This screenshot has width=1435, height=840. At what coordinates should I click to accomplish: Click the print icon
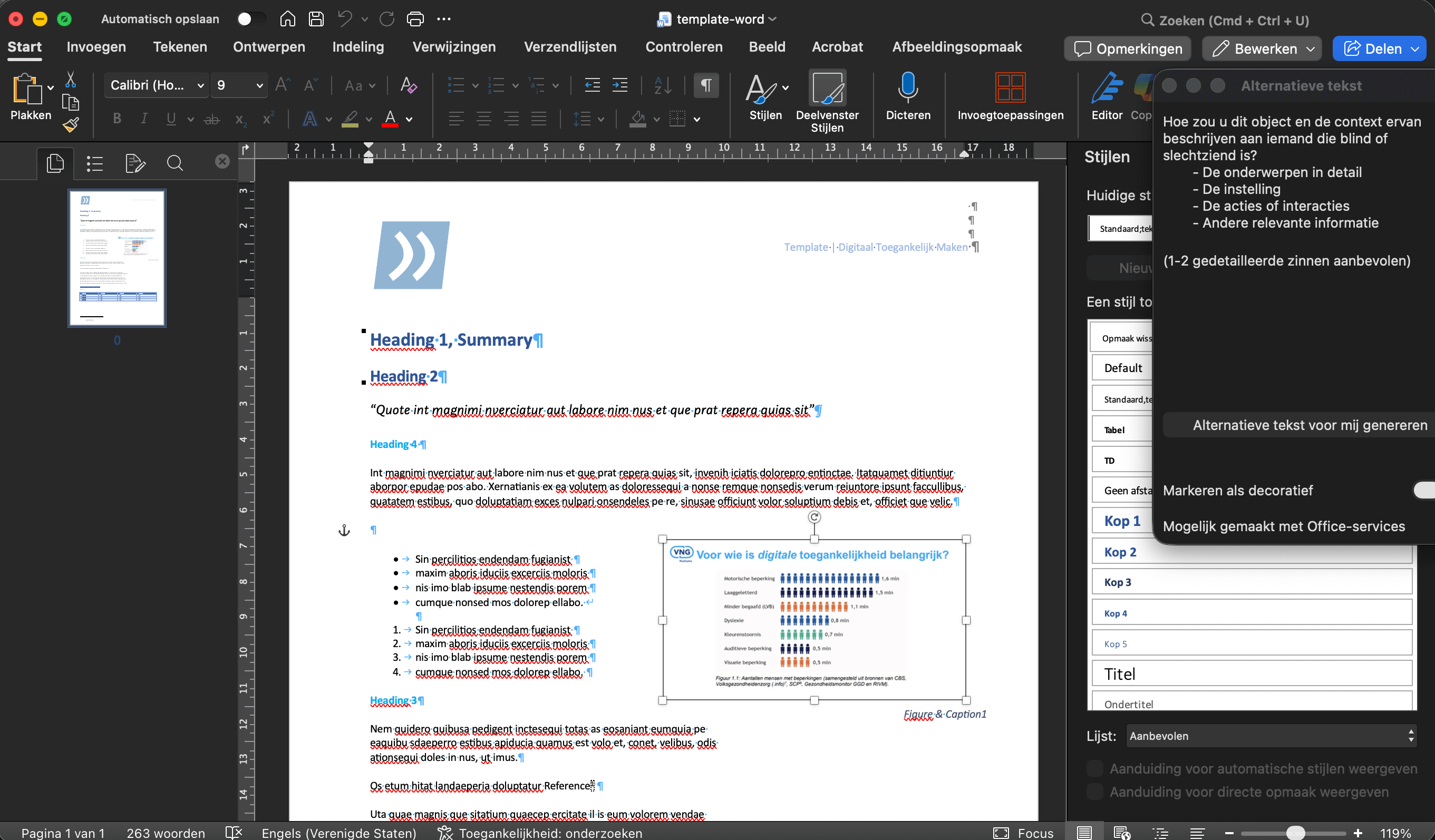[415, 18]
